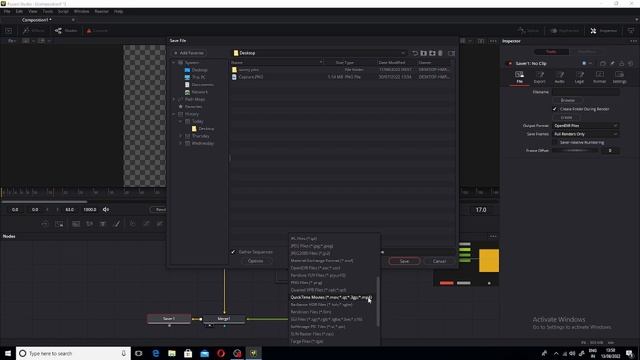Enable Saver-relative Numbering checkbox
This screenshot has height=360, width=640.
555,142
